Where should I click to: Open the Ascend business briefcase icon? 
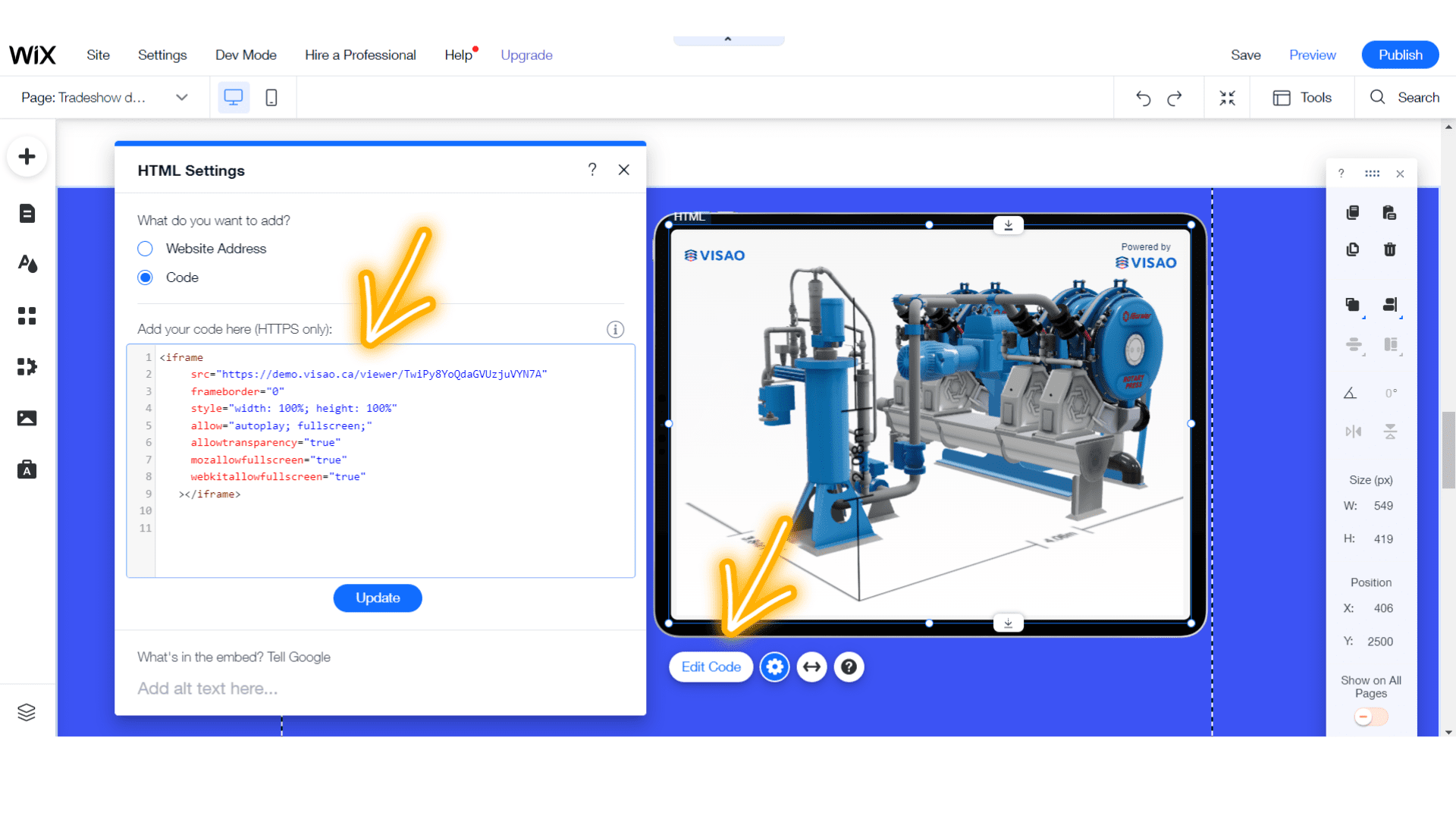[27, 469]
